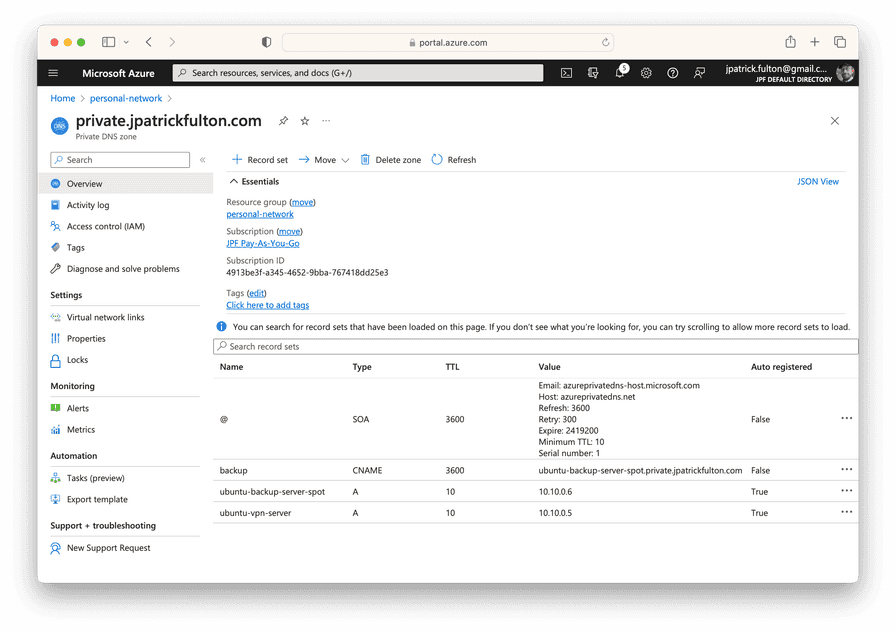The width and height of the screenshot is (896, 632).
Task: Collapse the Essentials section
Action: pos(254,182)
